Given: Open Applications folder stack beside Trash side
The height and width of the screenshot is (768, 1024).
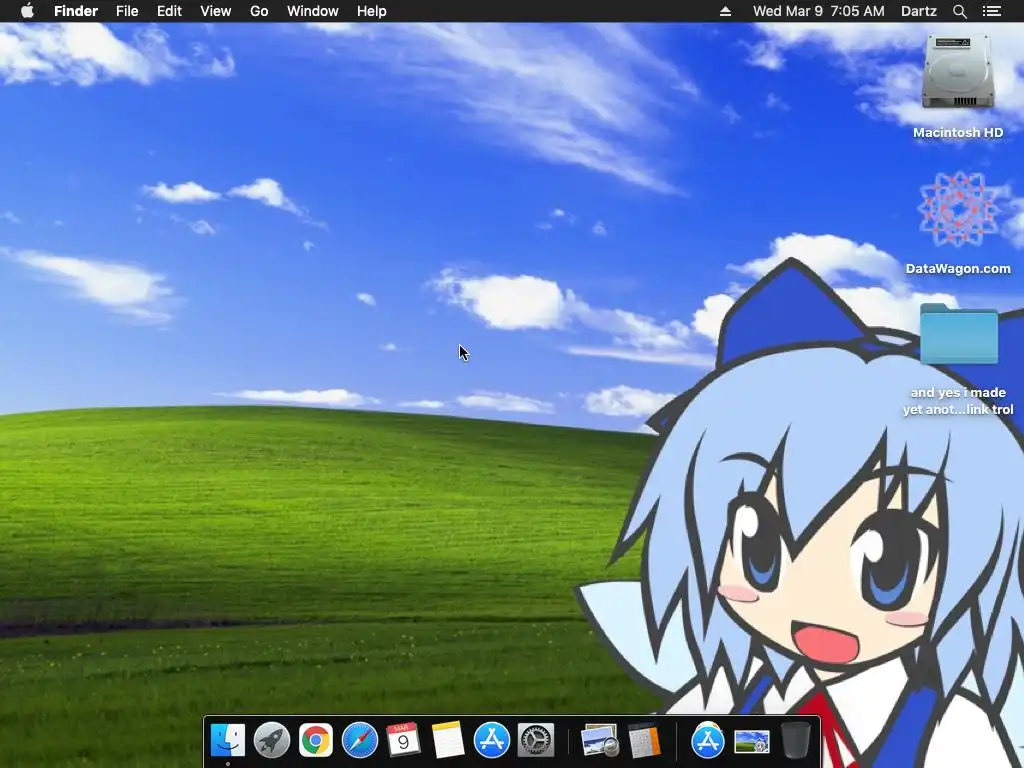Looking at the screenshot, I should 707,741.
